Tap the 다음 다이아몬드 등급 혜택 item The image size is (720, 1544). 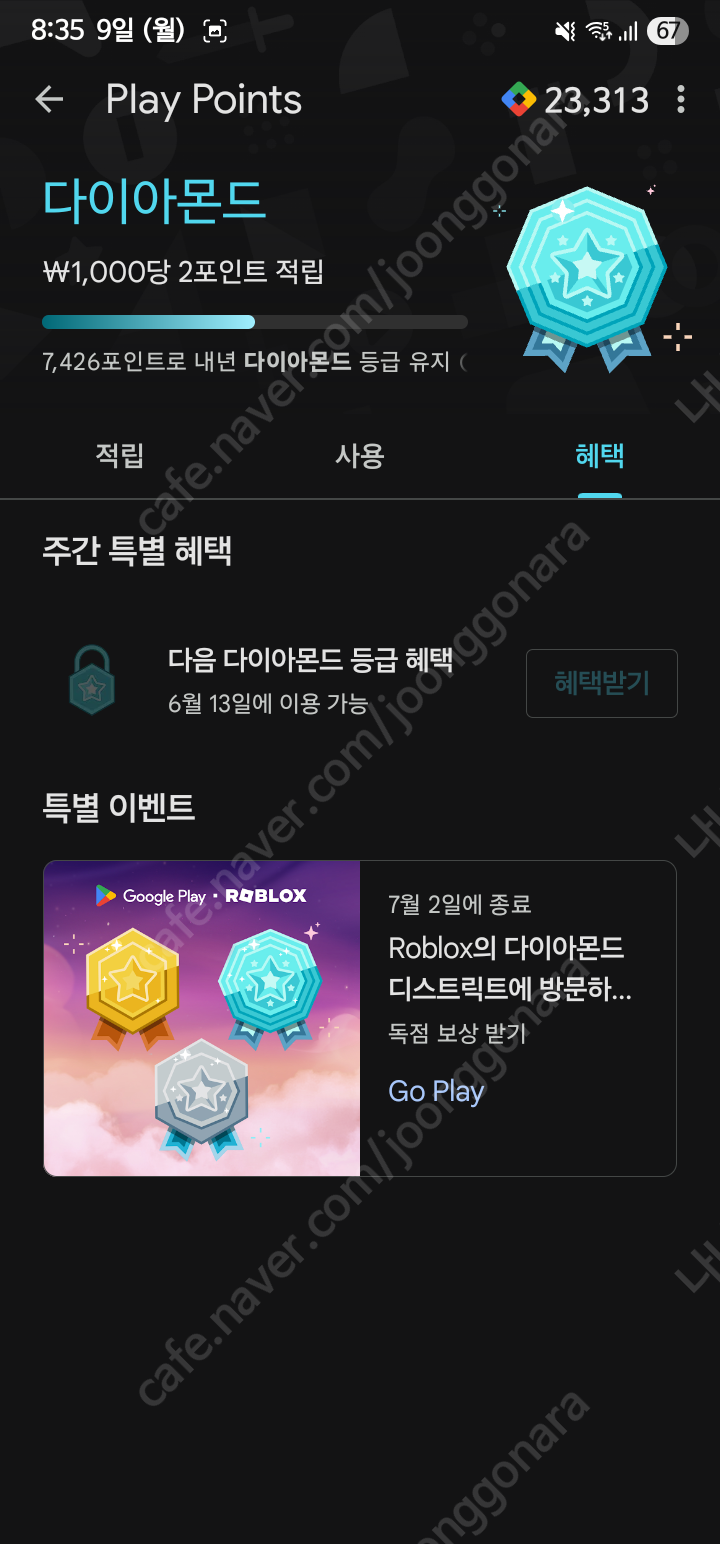311,660
